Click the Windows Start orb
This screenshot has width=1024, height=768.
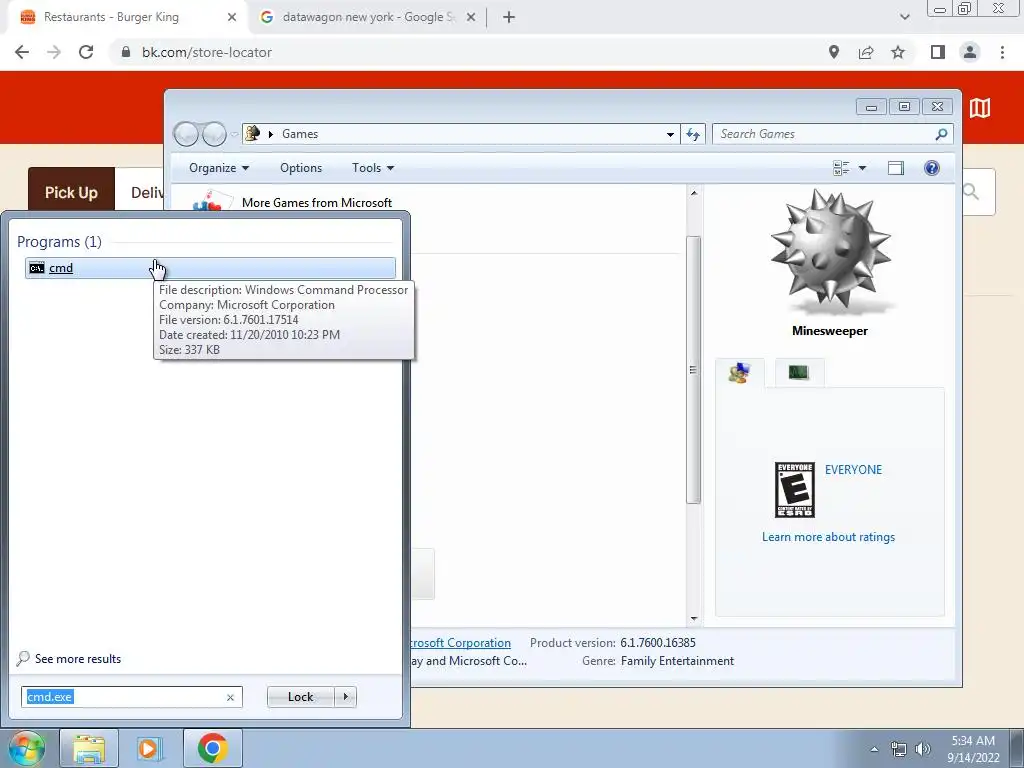25,748
